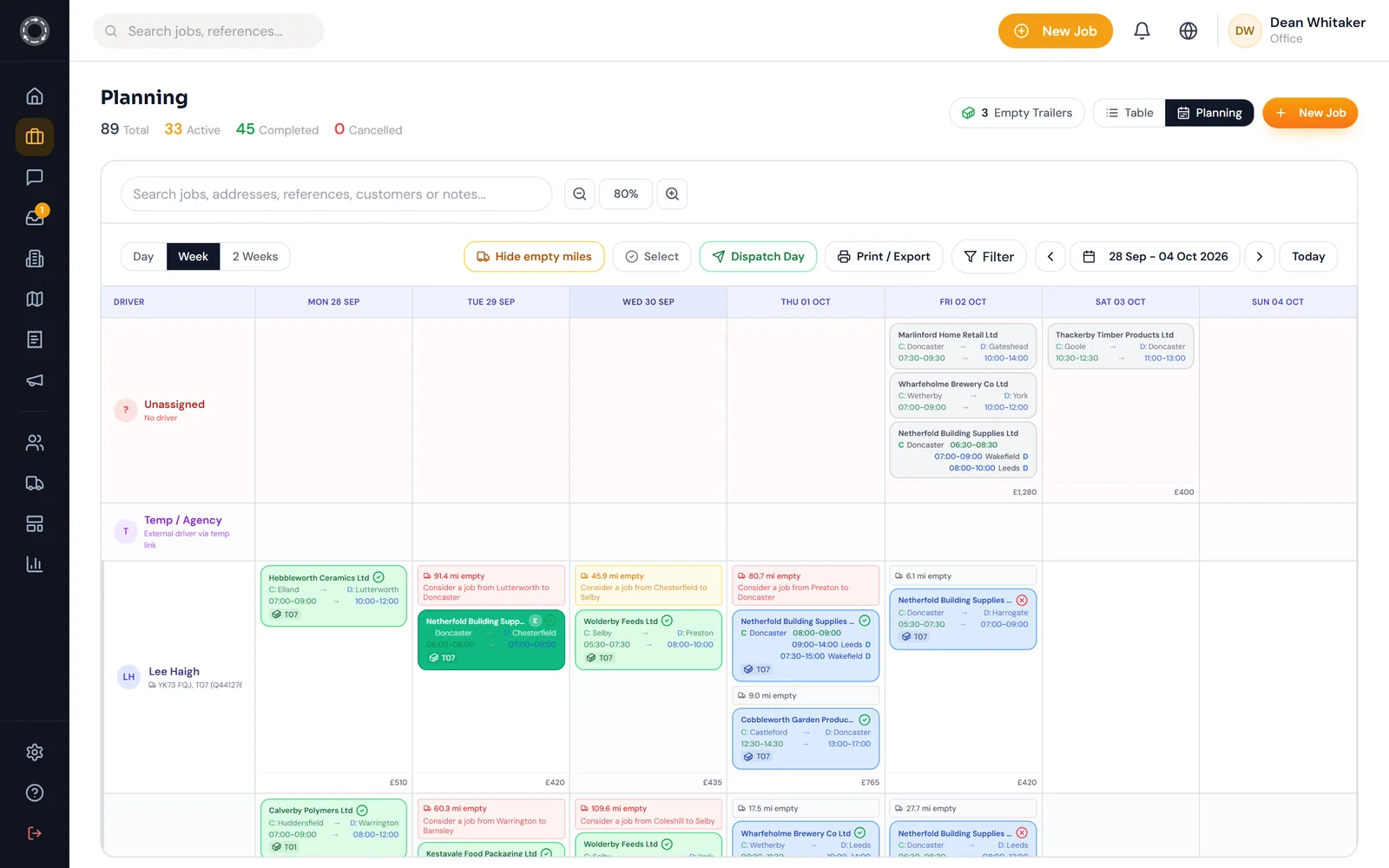The width and height of the screenshot is (1389, 868).
Task: Open the Filter panel
Action: point(989,256)
